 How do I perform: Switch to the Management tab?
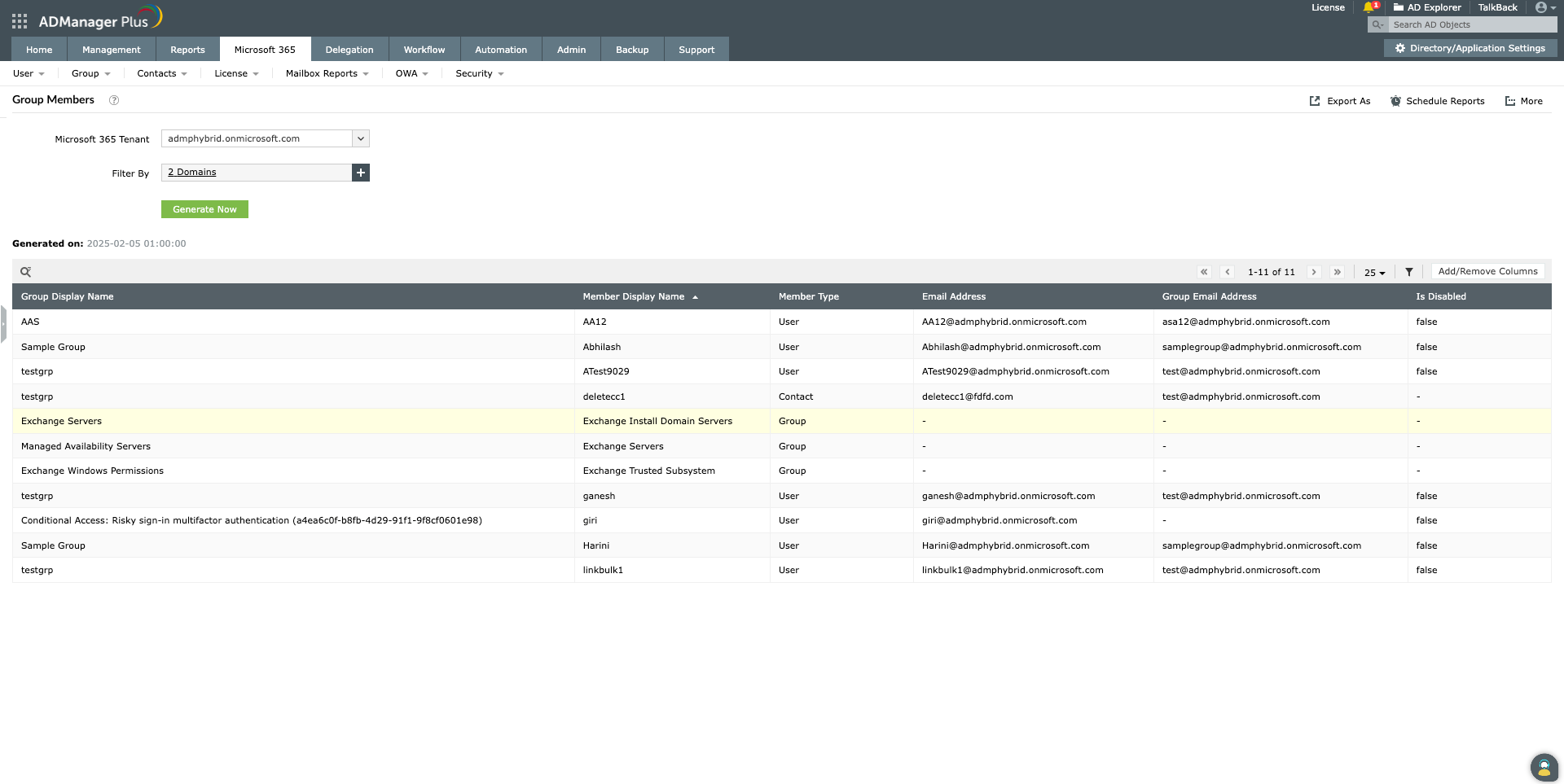(x=112, y=50)
